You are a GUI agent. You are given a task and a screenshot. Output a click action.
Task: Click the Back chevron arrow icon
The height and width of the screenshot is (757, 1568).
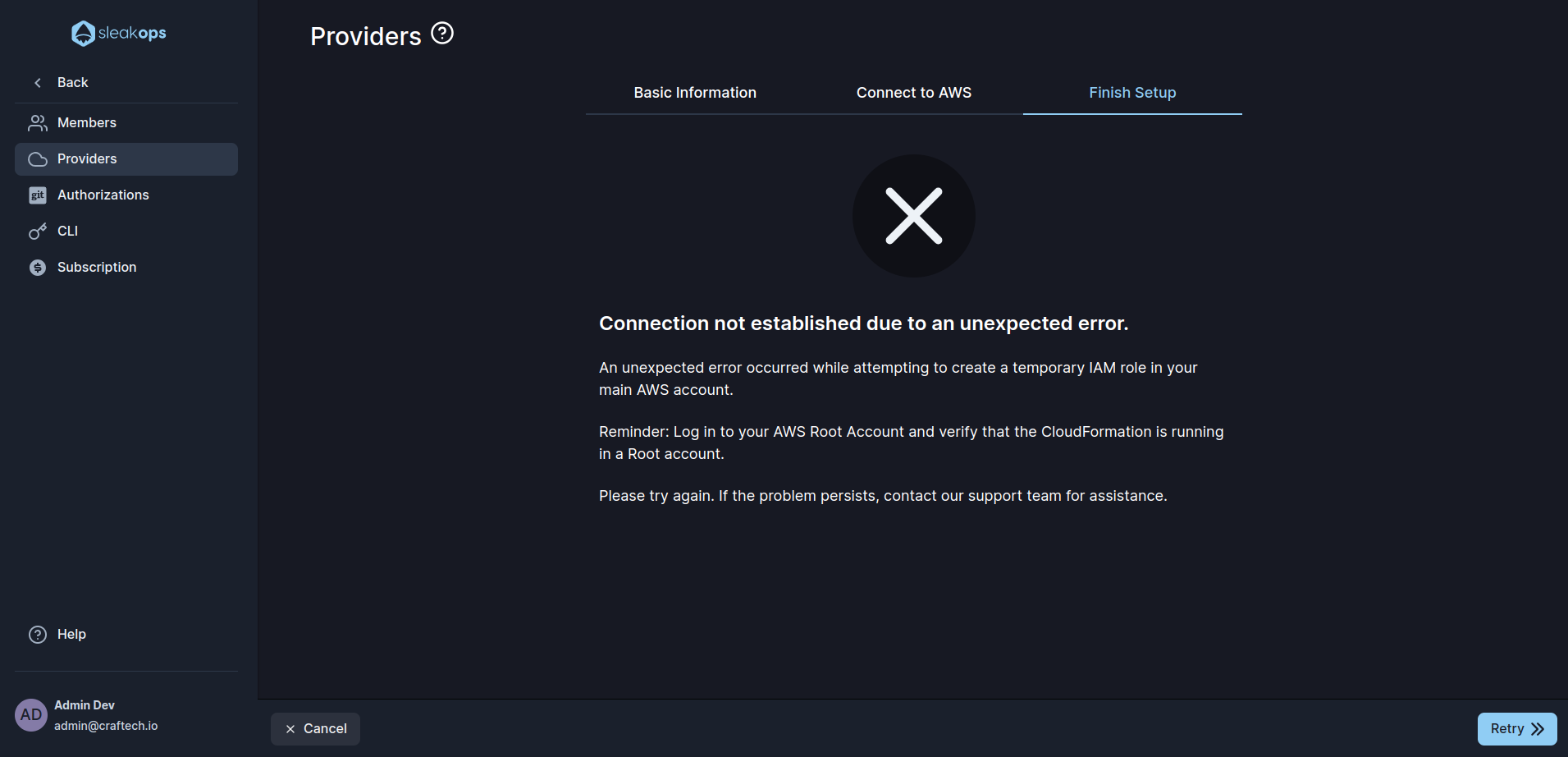[38, 83]
